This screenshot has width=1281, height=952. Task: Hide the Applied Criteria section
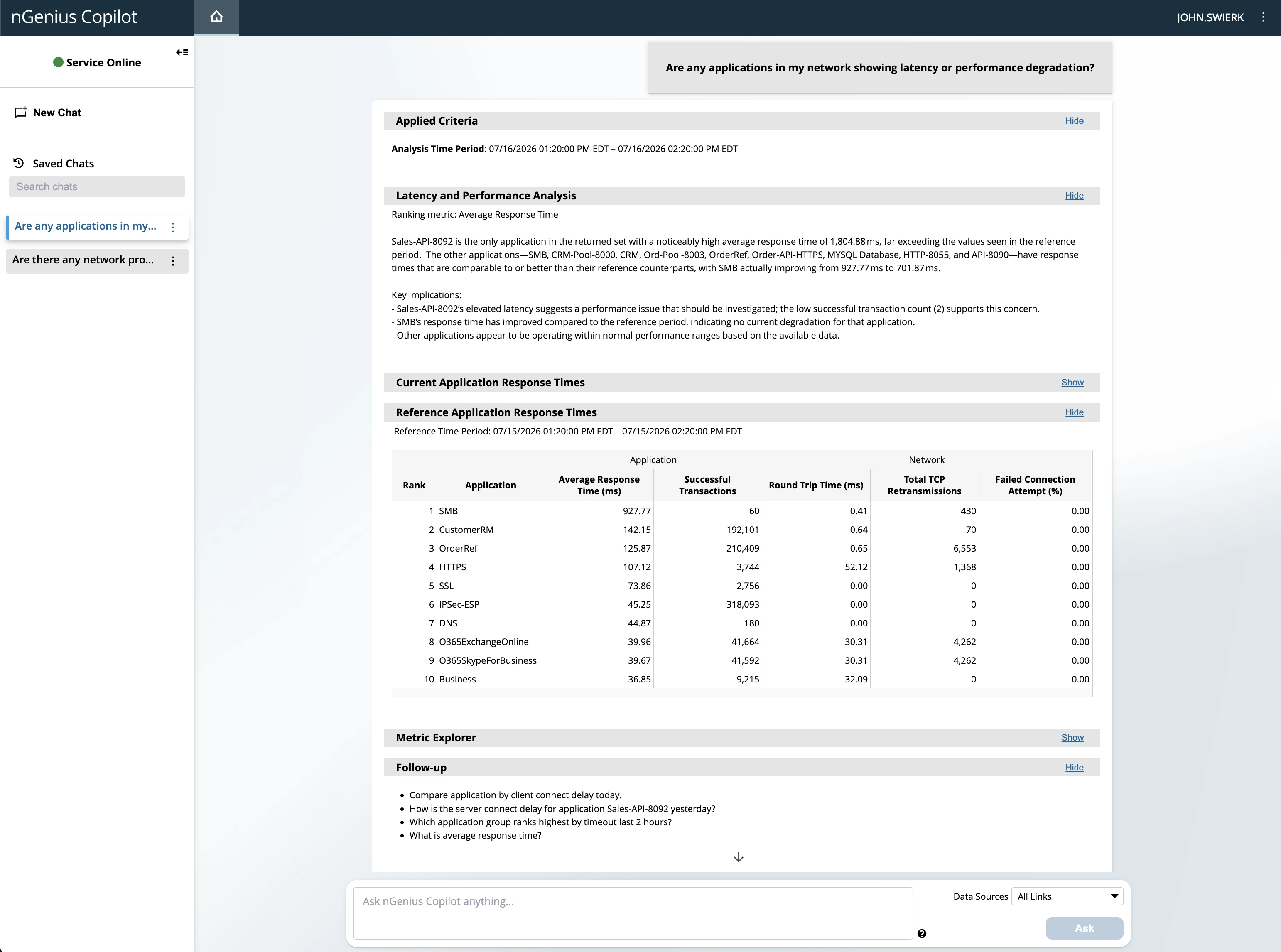[1074, 121]
